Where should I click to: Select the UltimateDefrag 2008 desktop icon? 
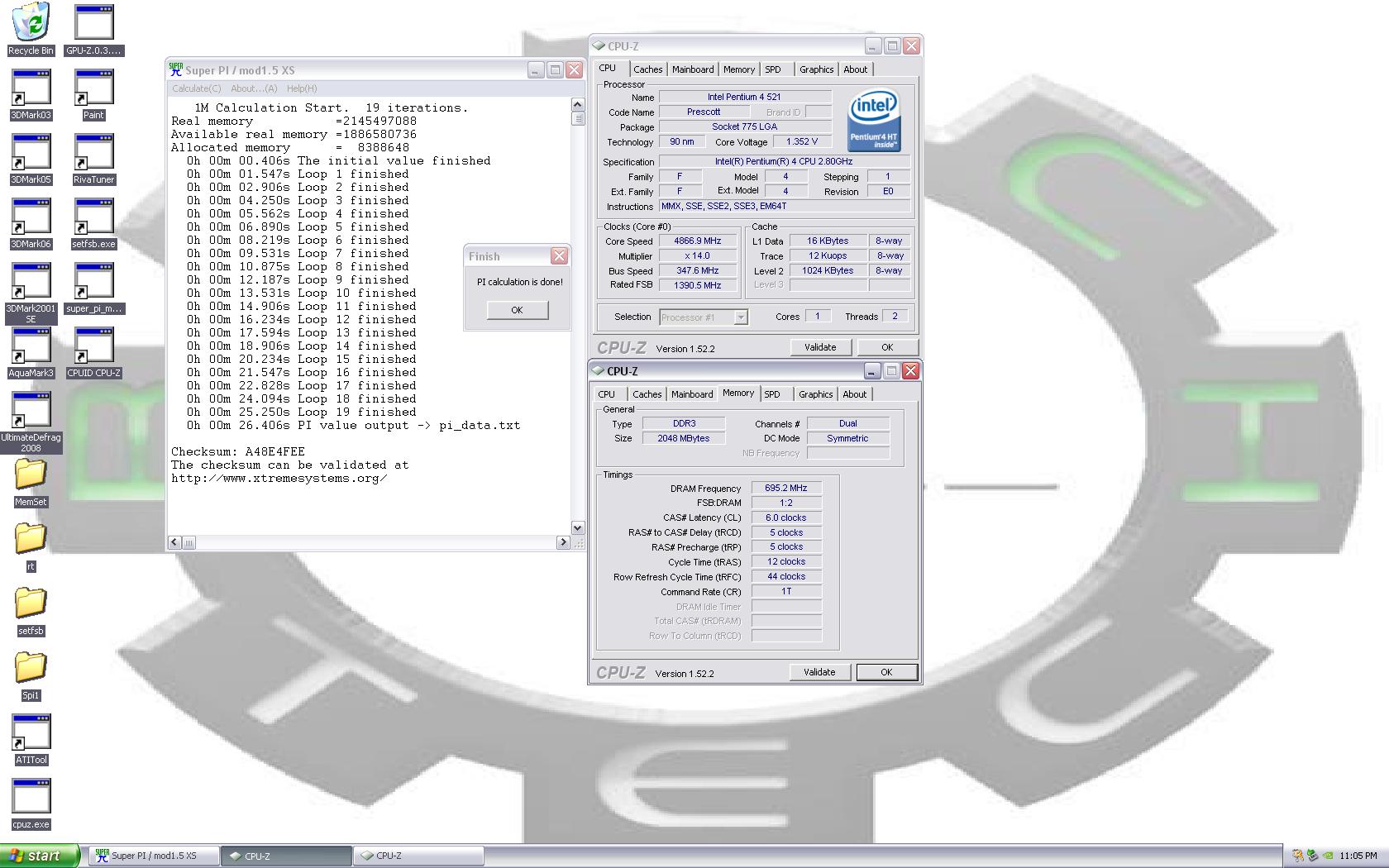click(x=31, y=422)
